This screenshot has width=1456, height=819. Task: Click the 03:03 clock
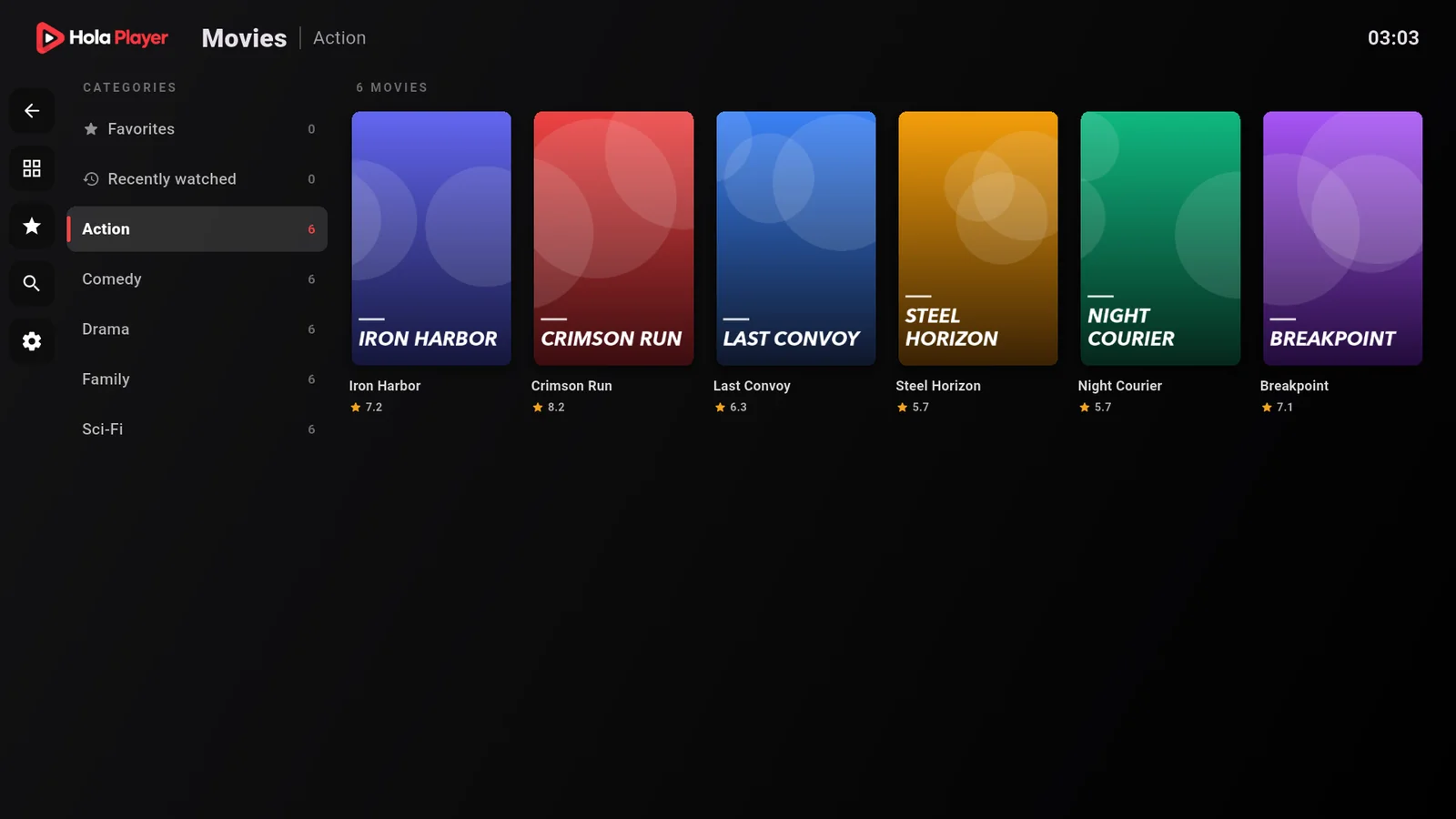tap(1393, 38)
